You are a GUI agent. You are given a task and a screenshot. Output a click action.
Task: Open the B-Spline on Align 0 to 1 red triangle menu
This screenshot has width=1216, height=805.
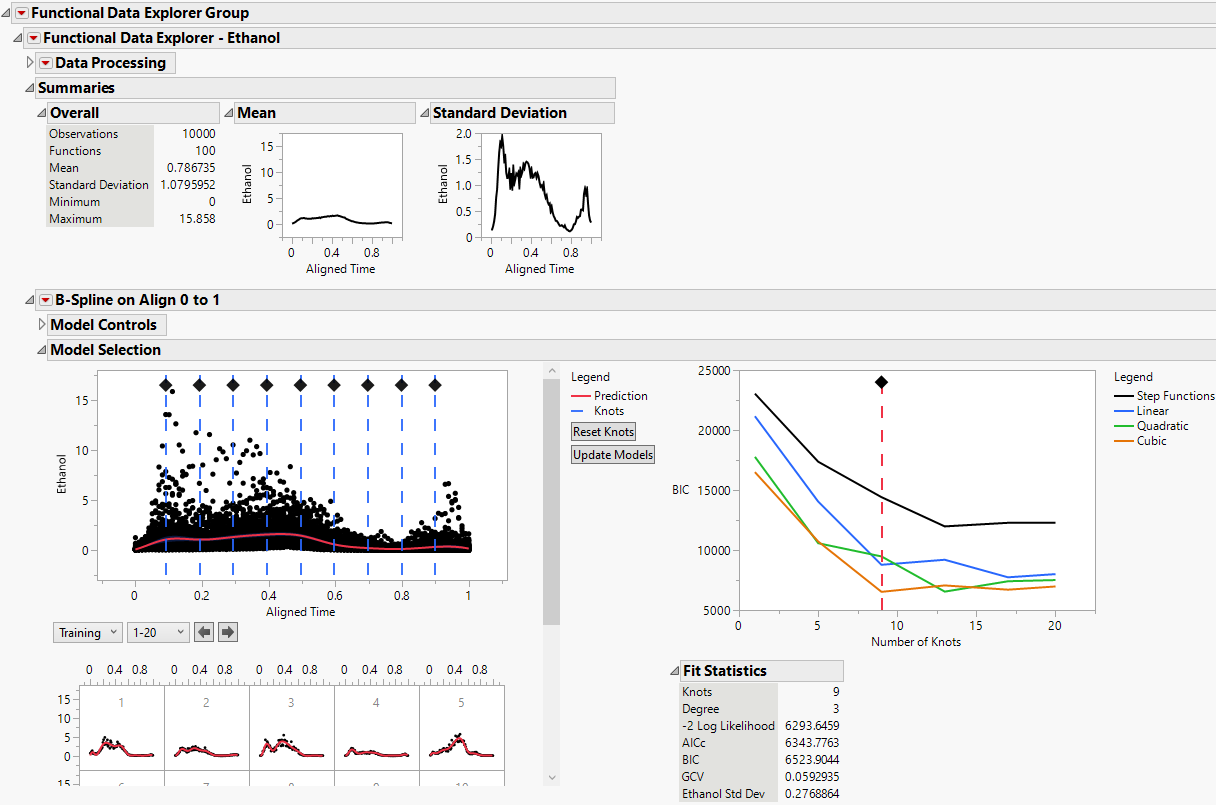coord(45,299)
